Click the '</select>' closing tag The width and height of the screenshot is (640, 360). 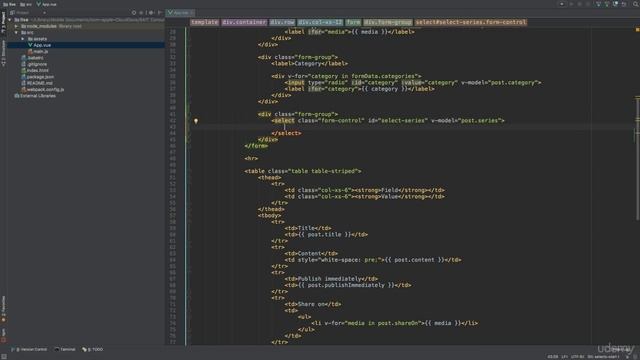click(x=286, y=133)
